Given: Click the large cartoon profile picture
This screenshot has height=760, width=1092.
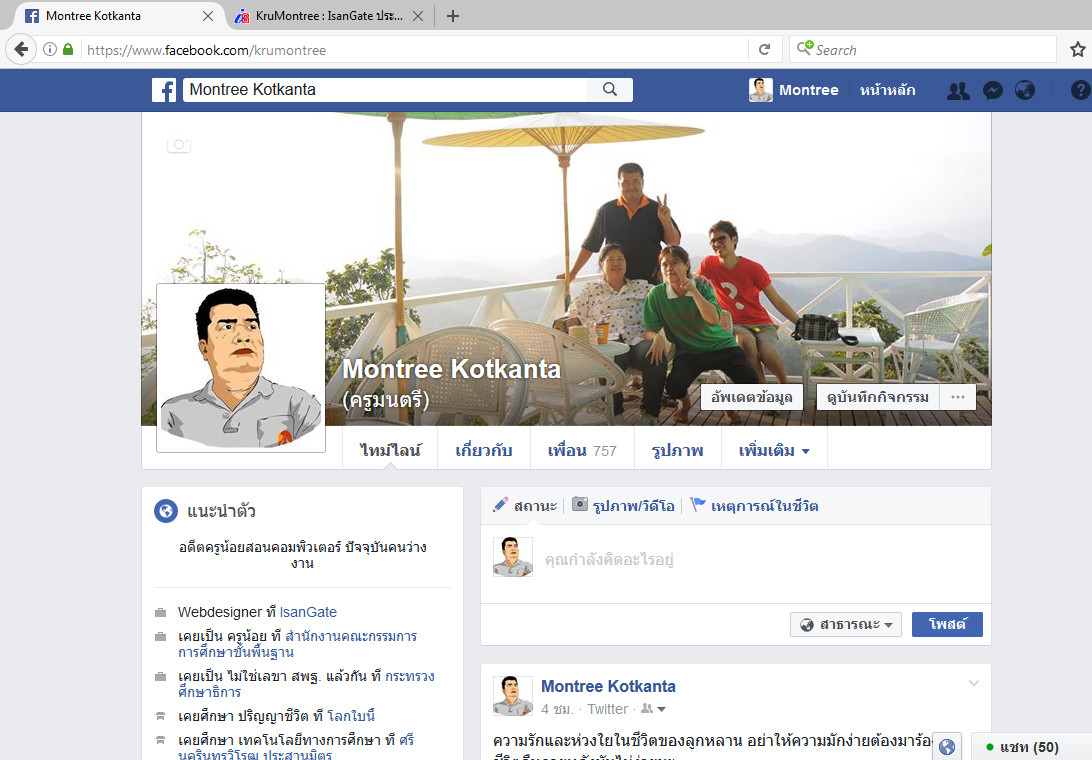Looking at the screenshot, I should point(241,368).
